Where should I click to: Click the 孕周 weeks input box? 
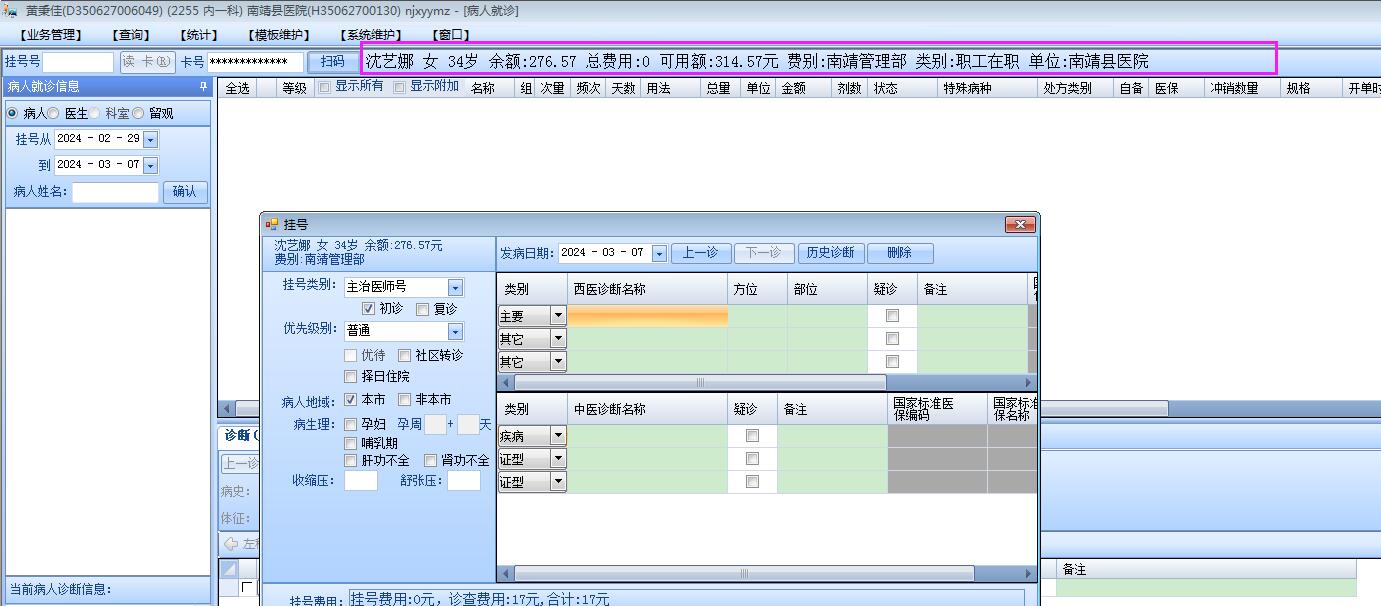point(435,424)
